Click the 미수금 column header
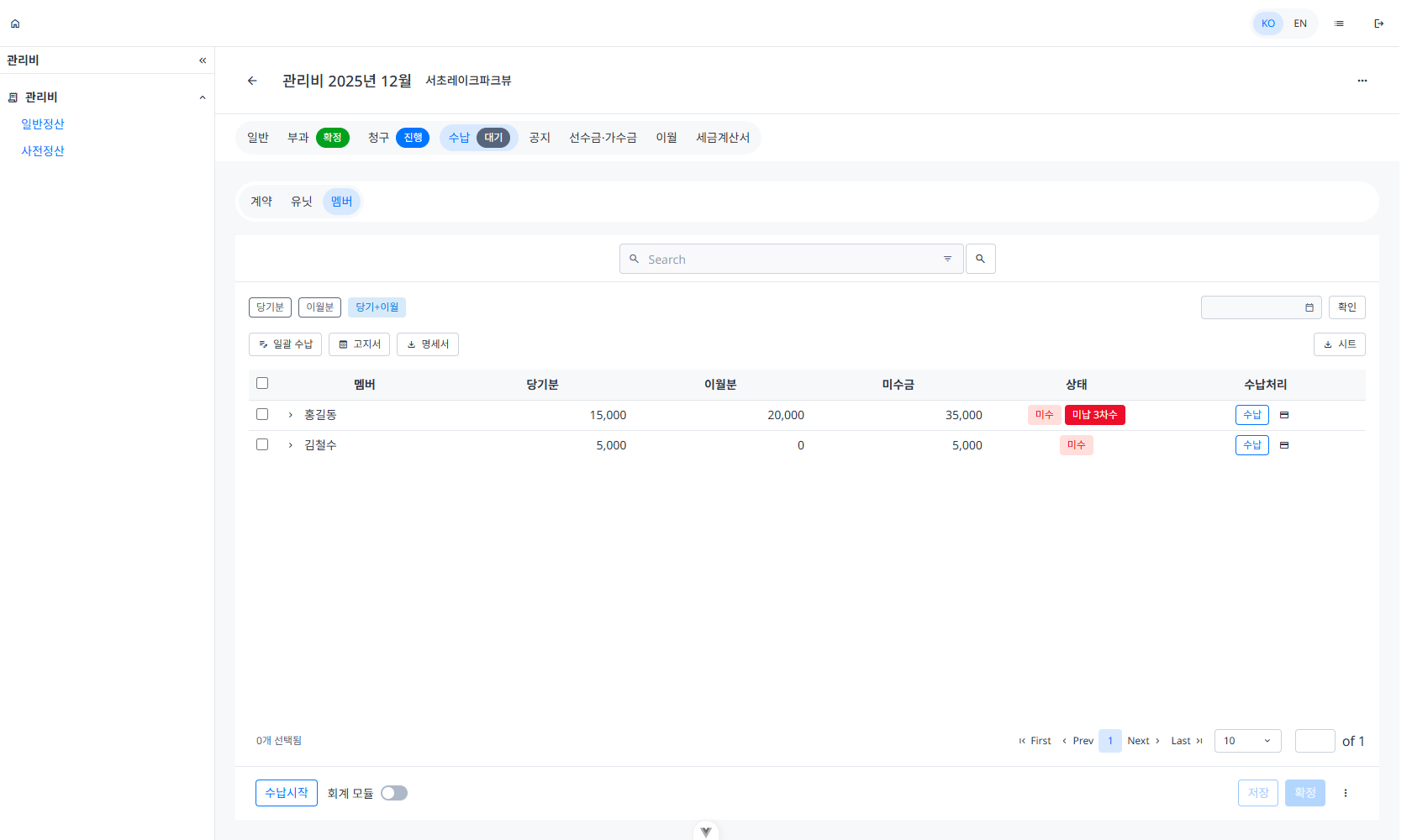1412x840 pixels. point(898,385)
